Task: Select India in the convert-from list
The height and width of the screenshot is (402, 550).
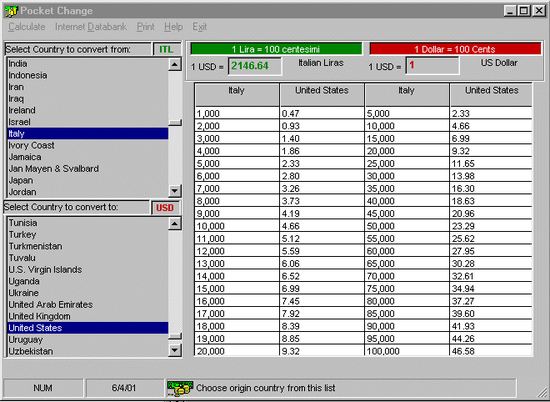Action: point(88,64)
